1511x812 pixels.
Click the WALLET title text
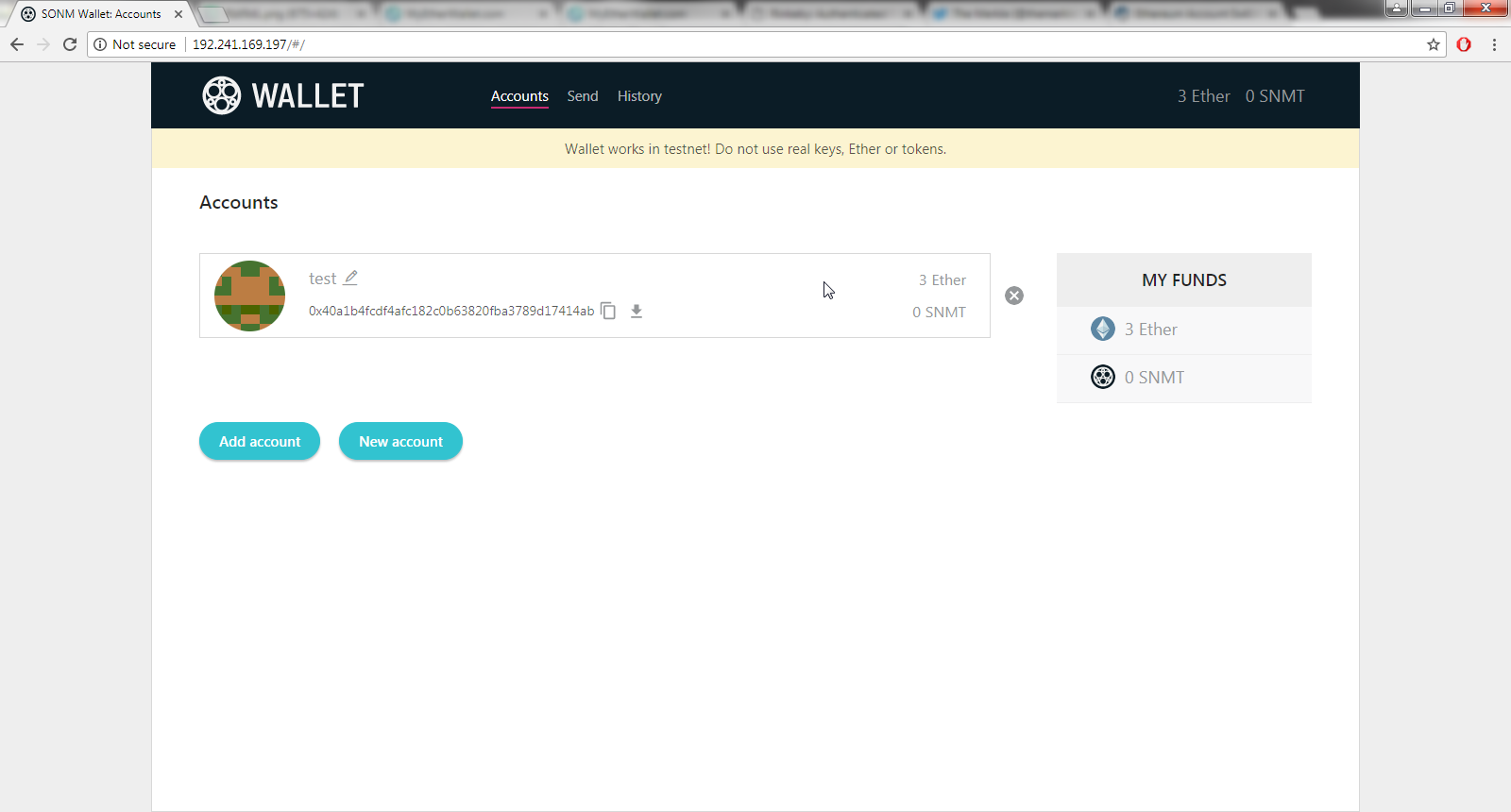(308, 95)
